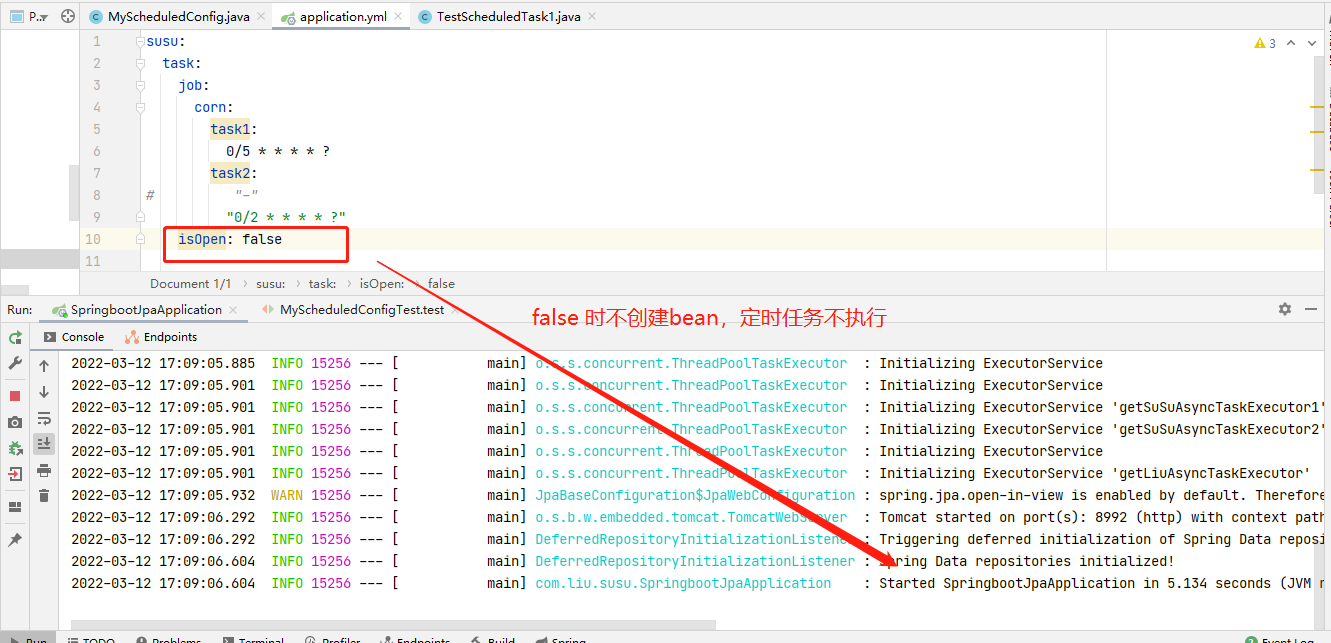
Task: Pin the Run tool window
Action: [14, 539]
